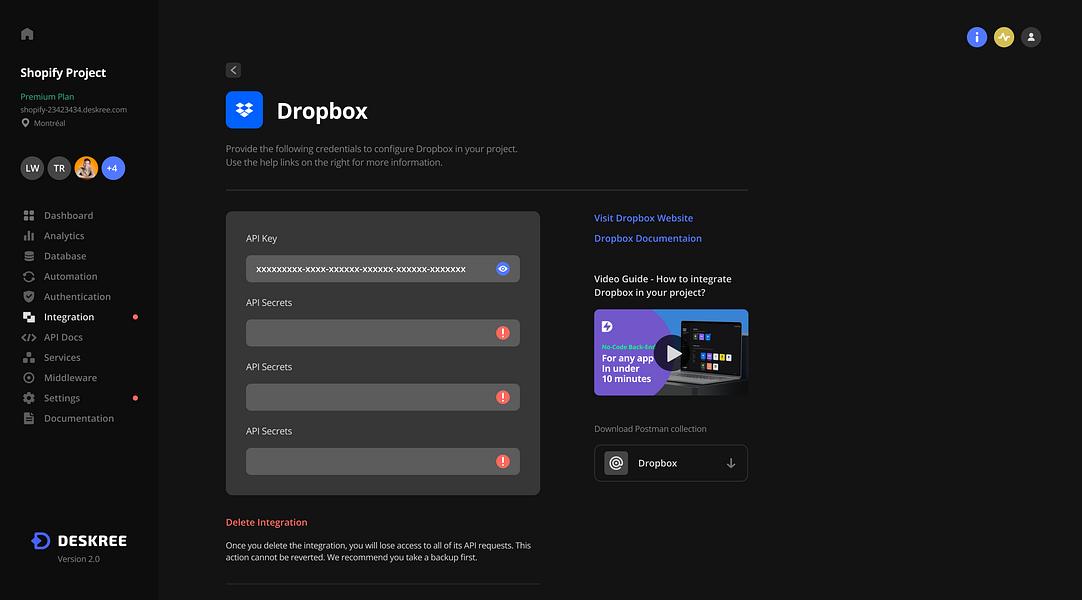Expand the +4 team members avatar
The height and width of the screenshot is (600, 1082).
(x=113, y=168)
